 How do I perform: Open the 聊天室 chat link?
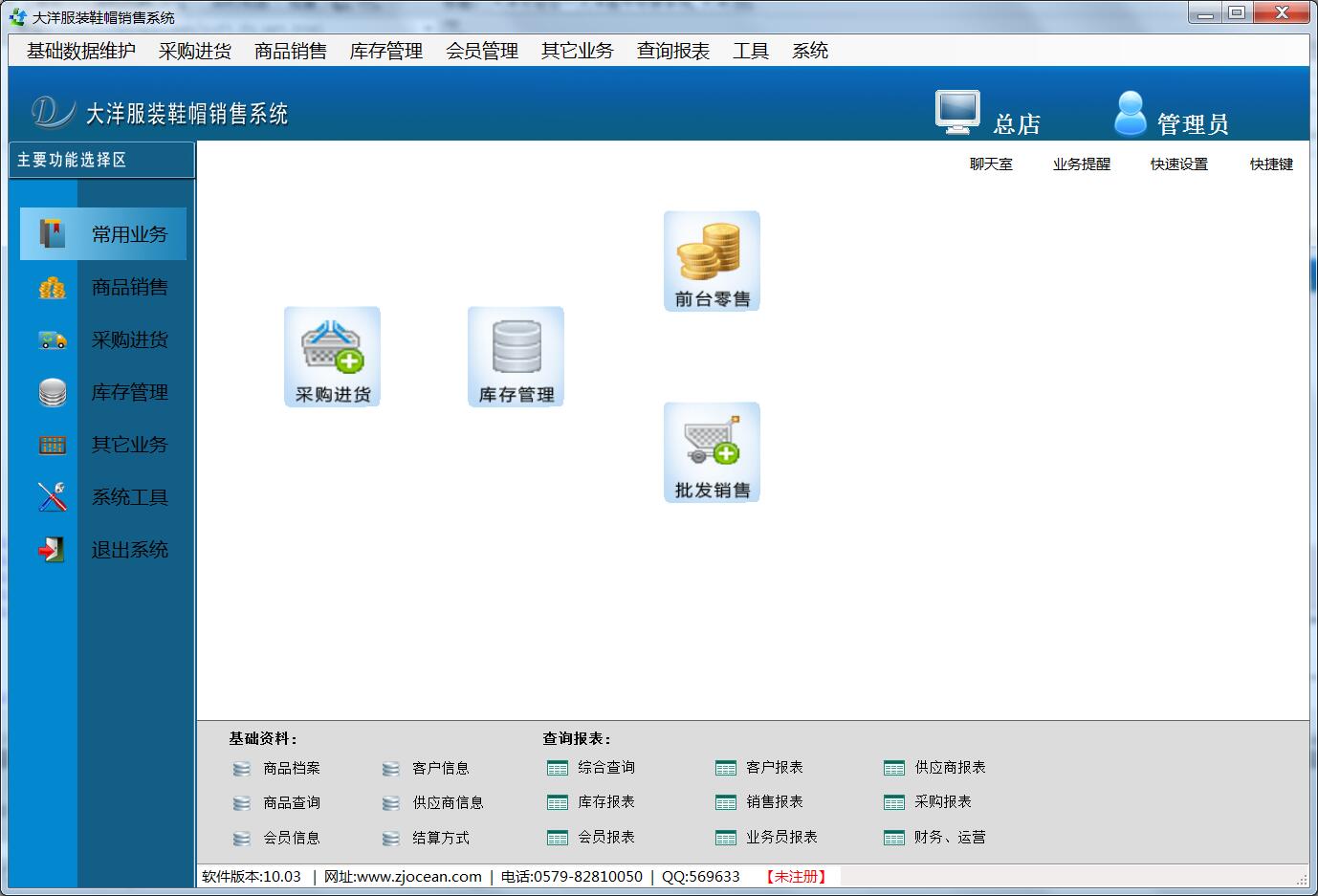pos(990,164)
